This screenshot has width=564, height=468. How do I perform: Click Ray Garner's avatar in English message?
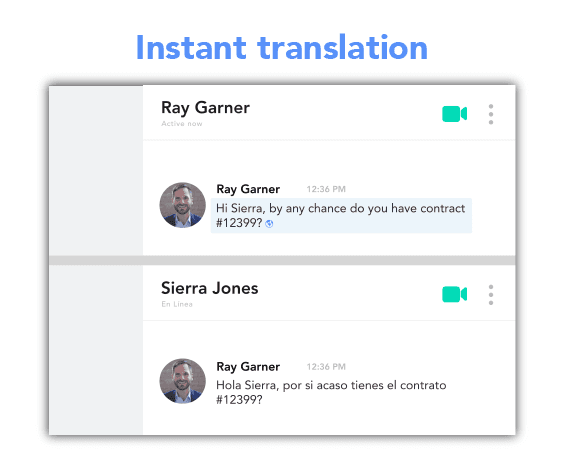pos(183,205)
